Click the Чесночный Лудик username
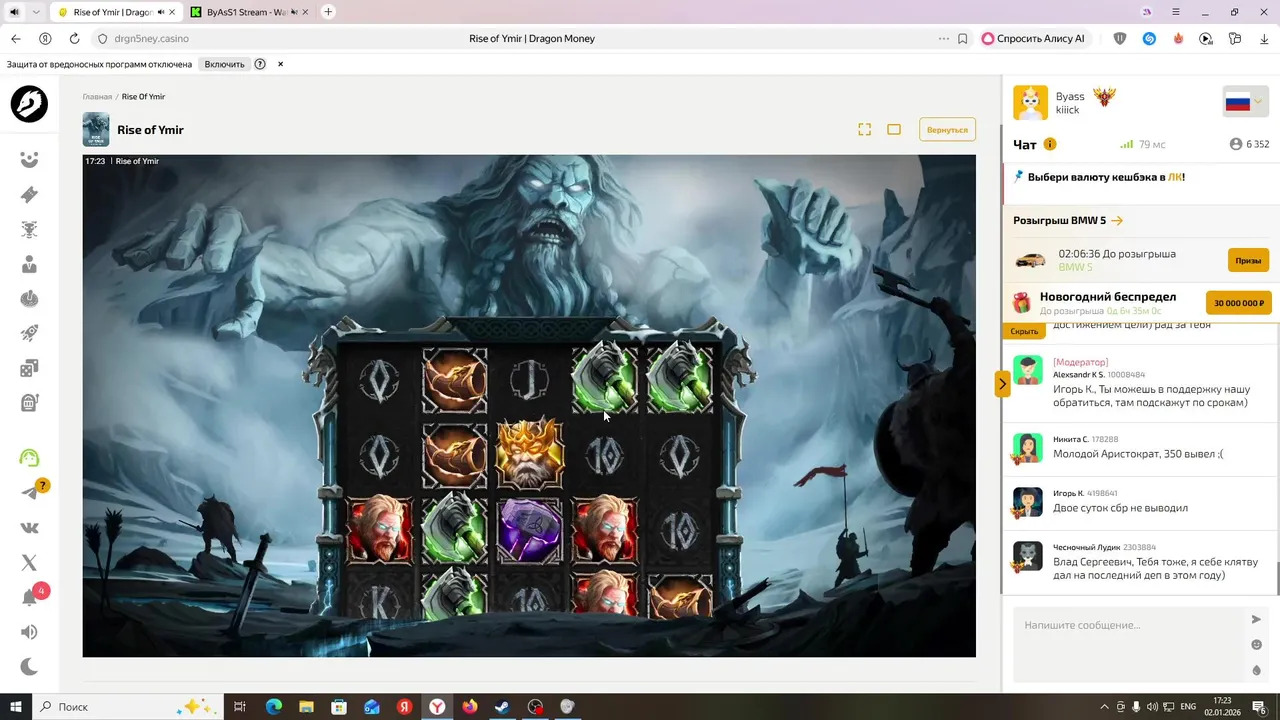 [x=1086, y=547]
